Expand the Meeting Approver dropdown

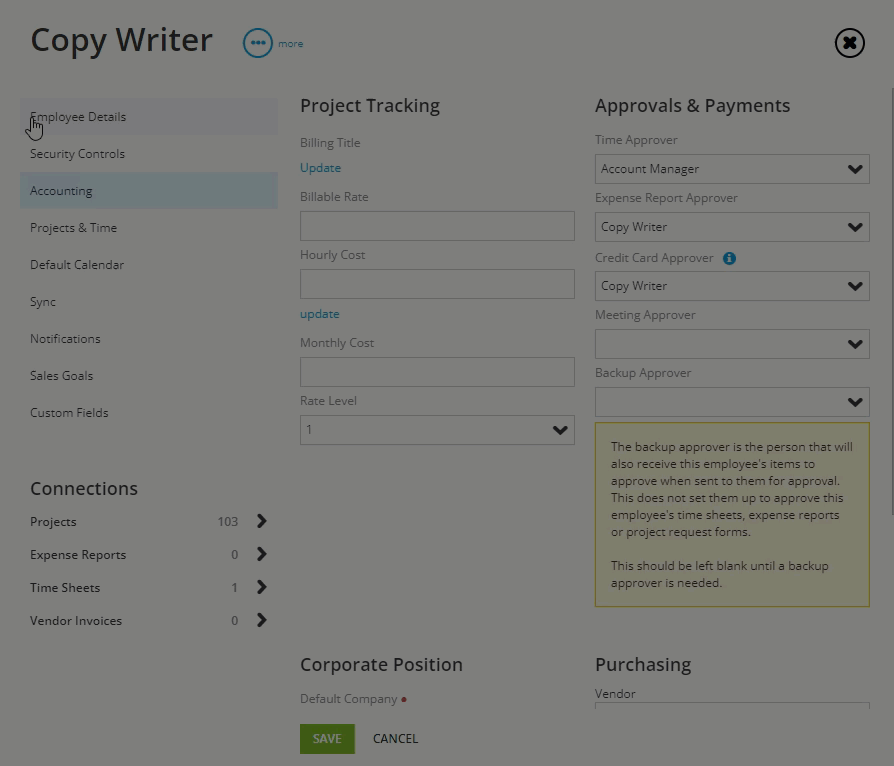pyautogui.click(x=732, y=344)
